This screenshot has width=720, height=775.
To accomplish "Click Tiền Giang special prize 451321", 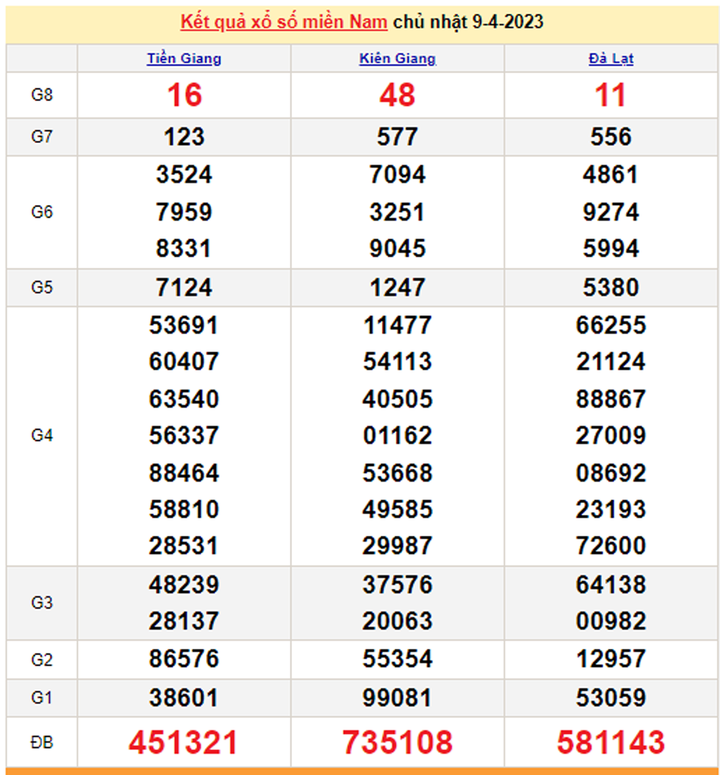I will pyautogui.click(x=184, y=742).
